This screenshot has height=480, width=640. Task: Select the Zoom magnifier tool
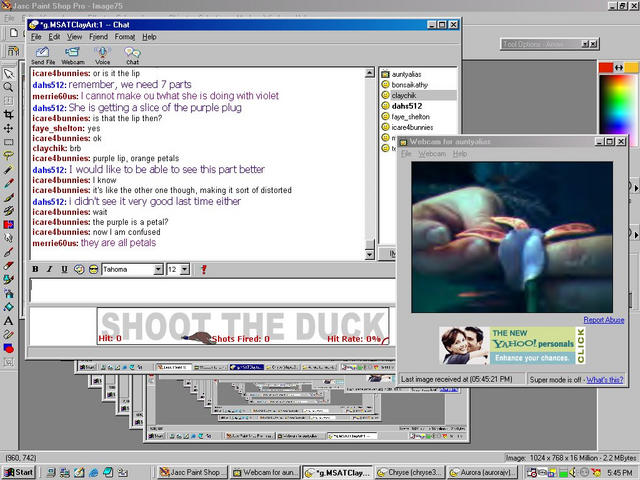click(x=8, y=87)
